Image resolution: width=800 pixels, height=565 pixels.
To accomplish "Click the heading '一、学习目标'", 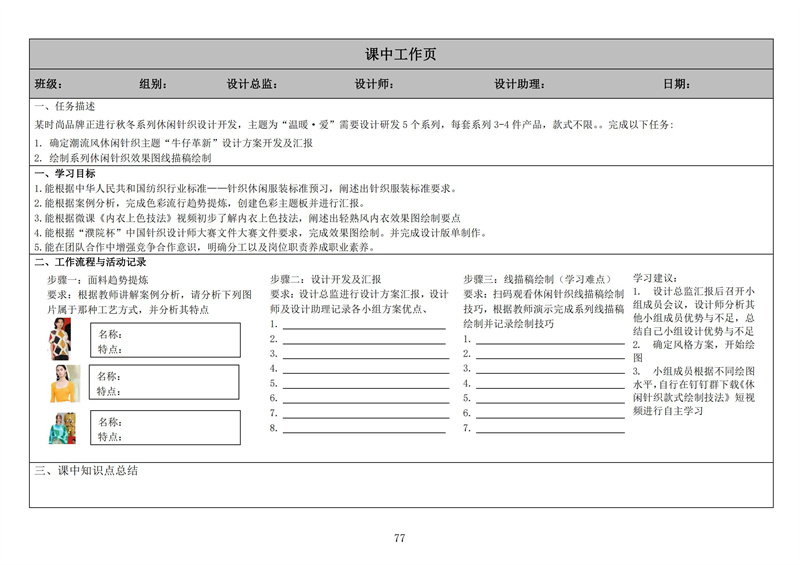I will (x=65, y=174).
